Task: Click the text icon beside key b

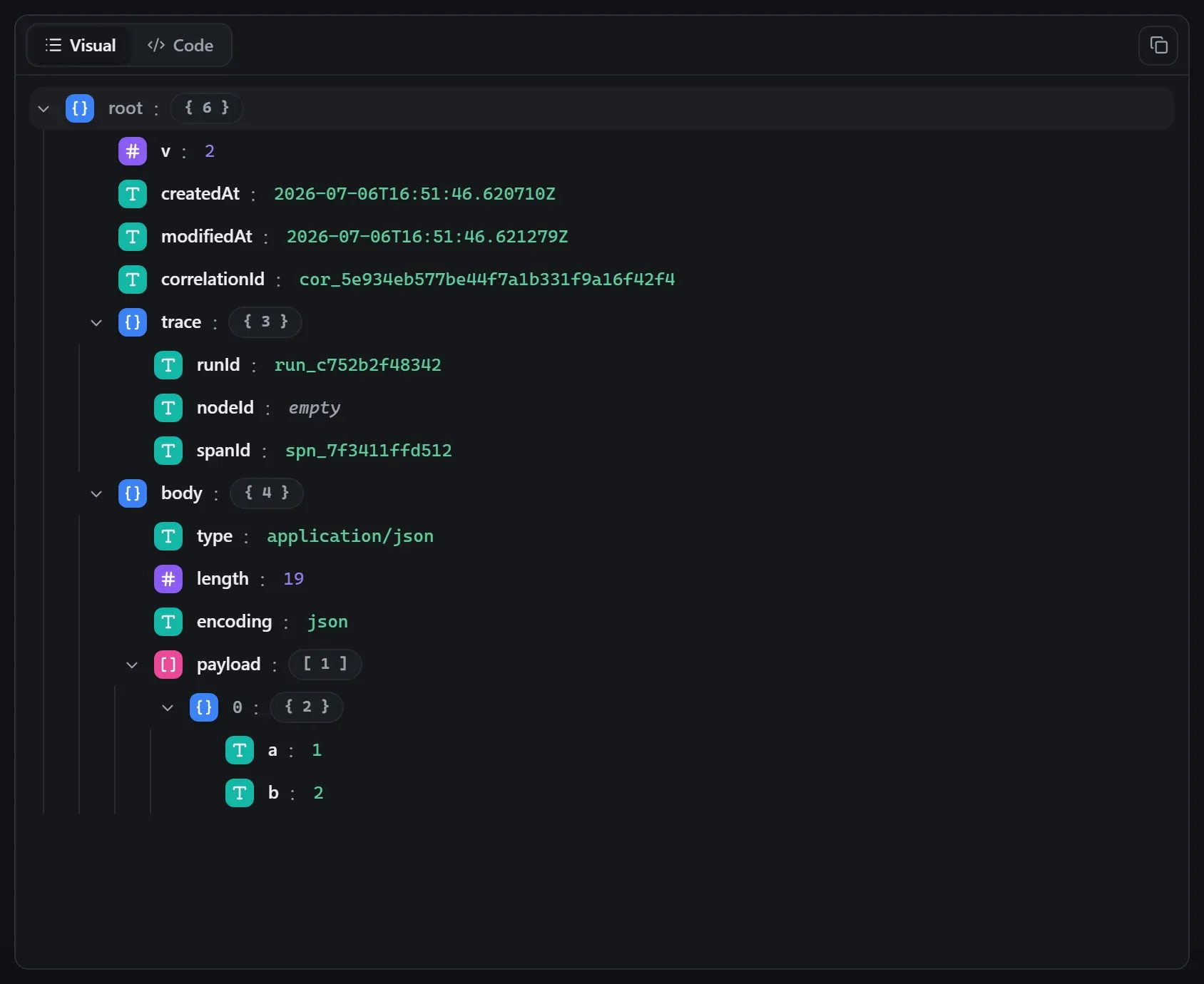Action: click(240, 793)
